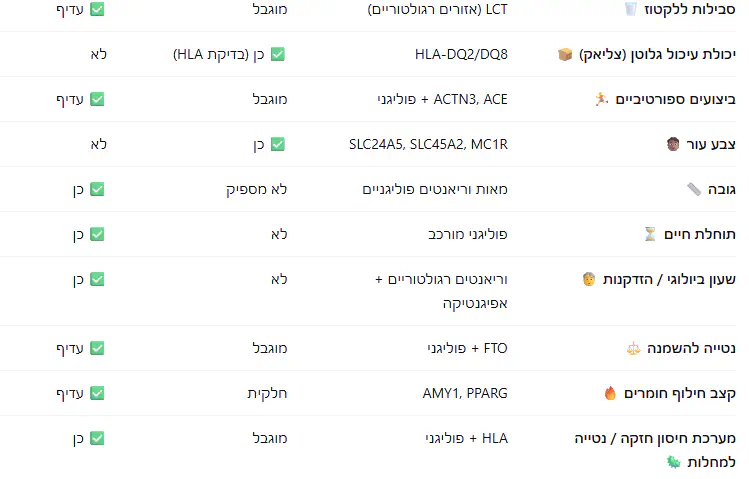Image resolution: width=749 pixels, height=479 pixels.
Task: Click the flame emoji beside קצב חילוף חומרים
Action: (x=610, y=393)
